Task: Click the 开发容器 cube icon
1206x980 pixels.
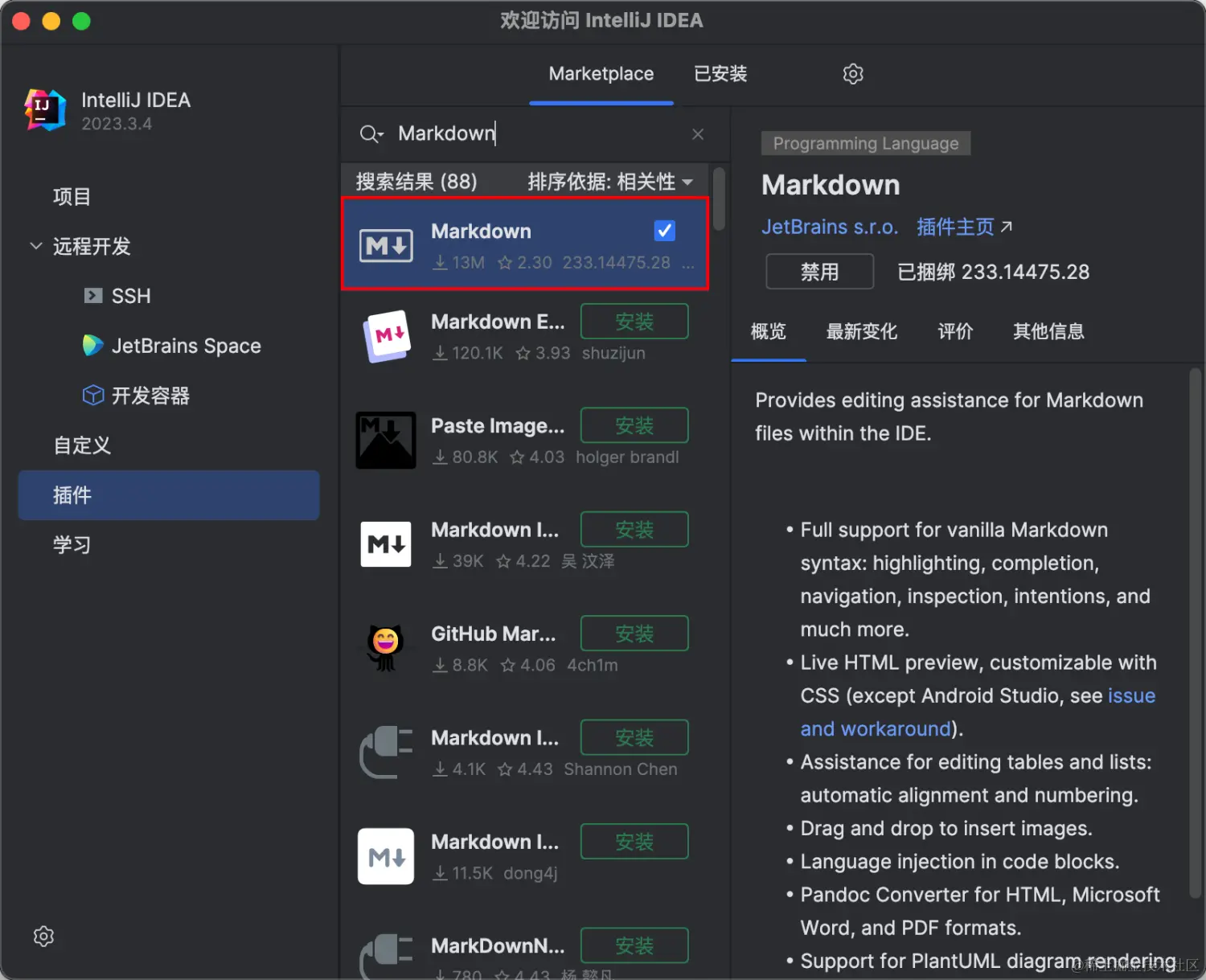Action: coord(93,396)
